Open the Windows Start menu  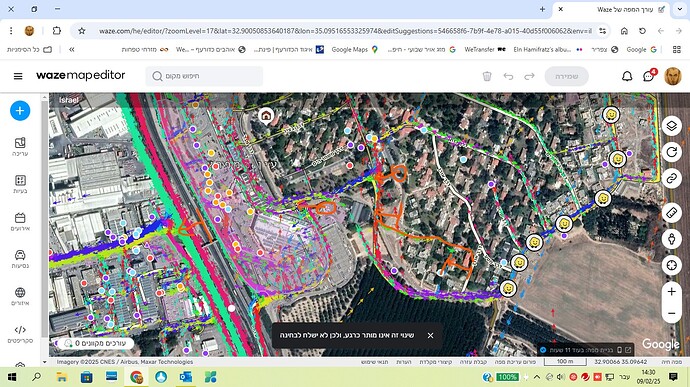(12, 377)
